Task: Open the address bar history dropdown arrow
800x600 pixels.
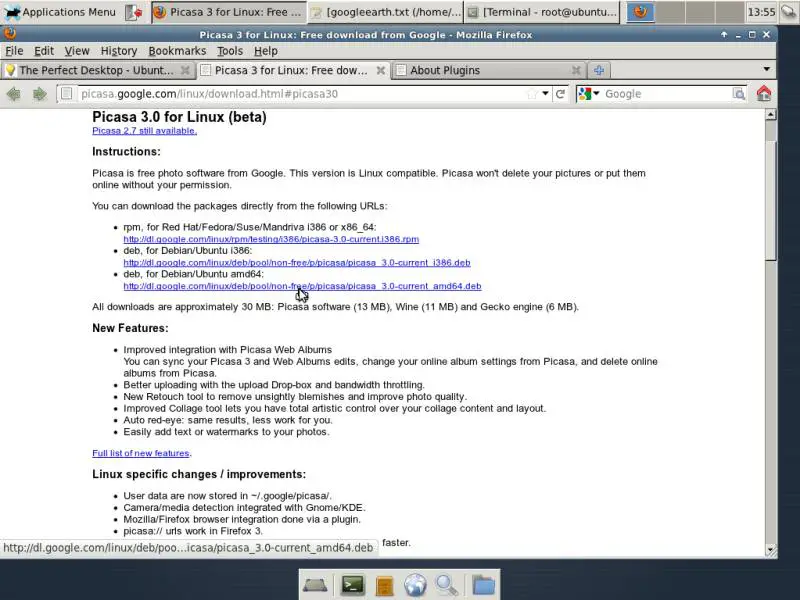Action: coord(545,94)
